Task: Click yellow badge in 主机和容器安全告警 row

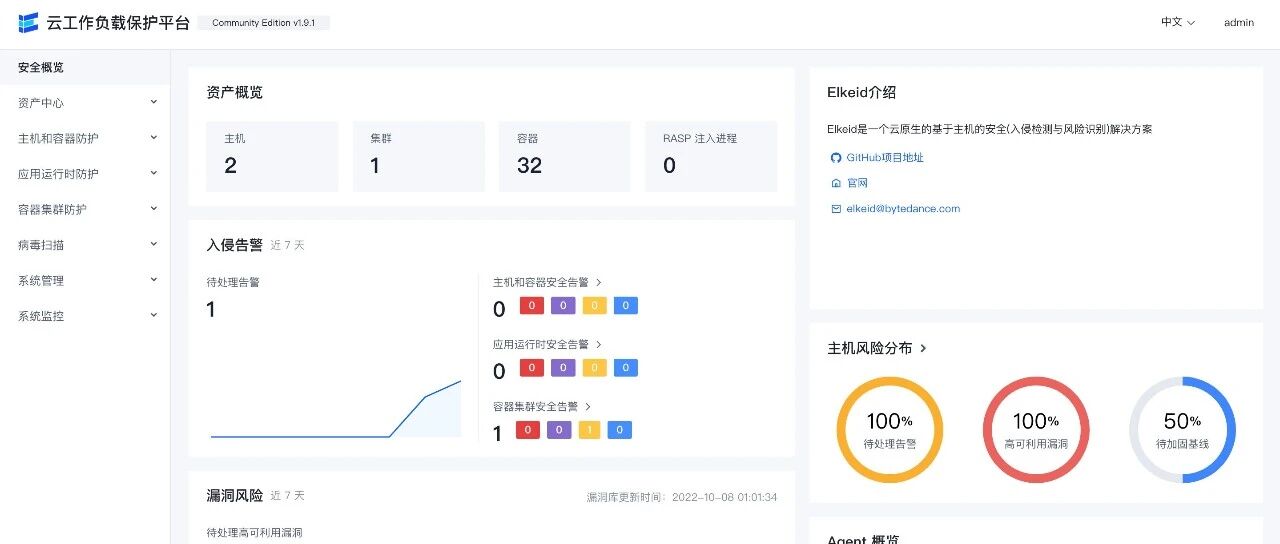Action: pos(594,306)
